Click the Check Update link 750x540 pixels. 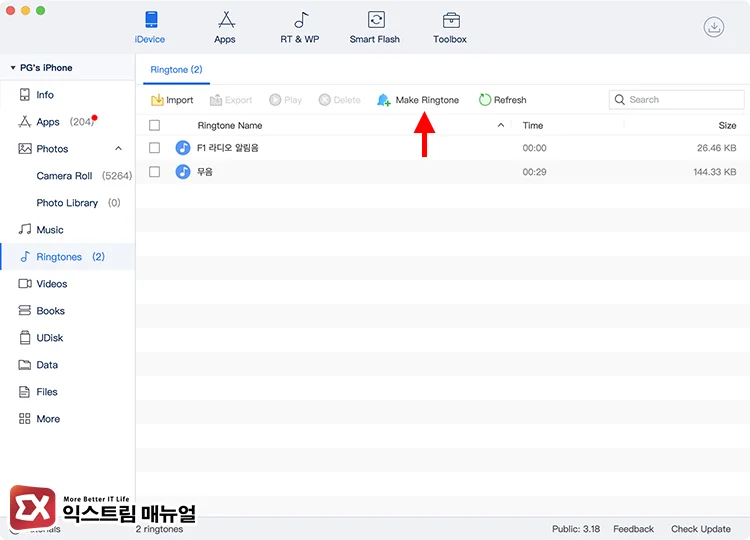[700, 529]
